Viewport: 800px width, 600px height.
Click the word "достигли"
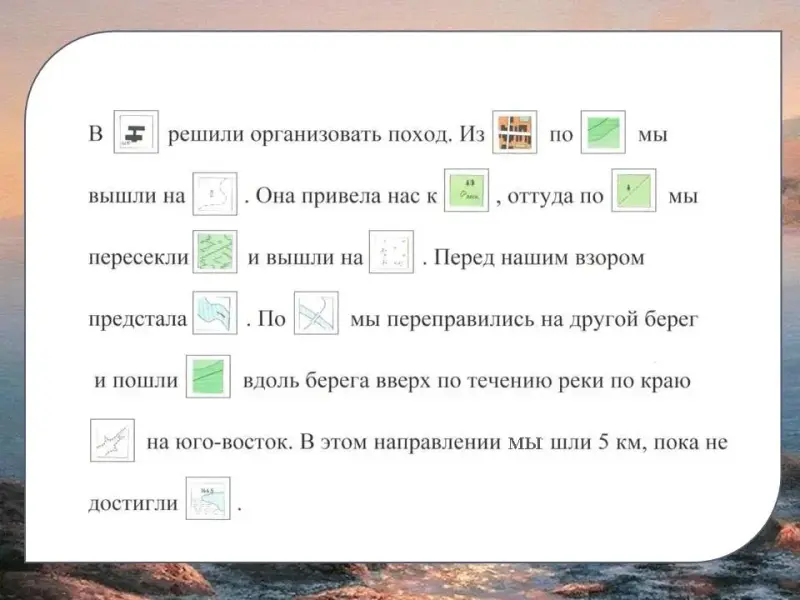click(130, 503)
